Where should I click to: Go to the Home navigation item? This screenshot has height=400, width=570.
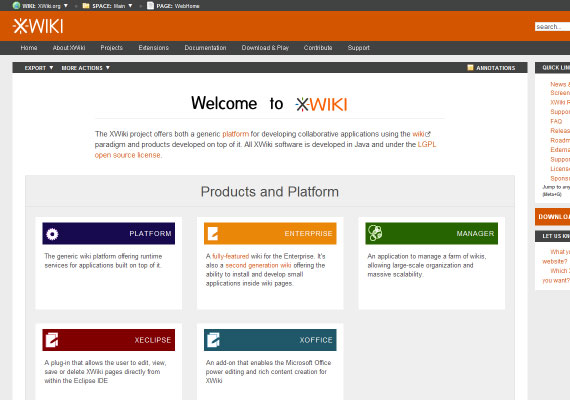click(x=29, y=48)
